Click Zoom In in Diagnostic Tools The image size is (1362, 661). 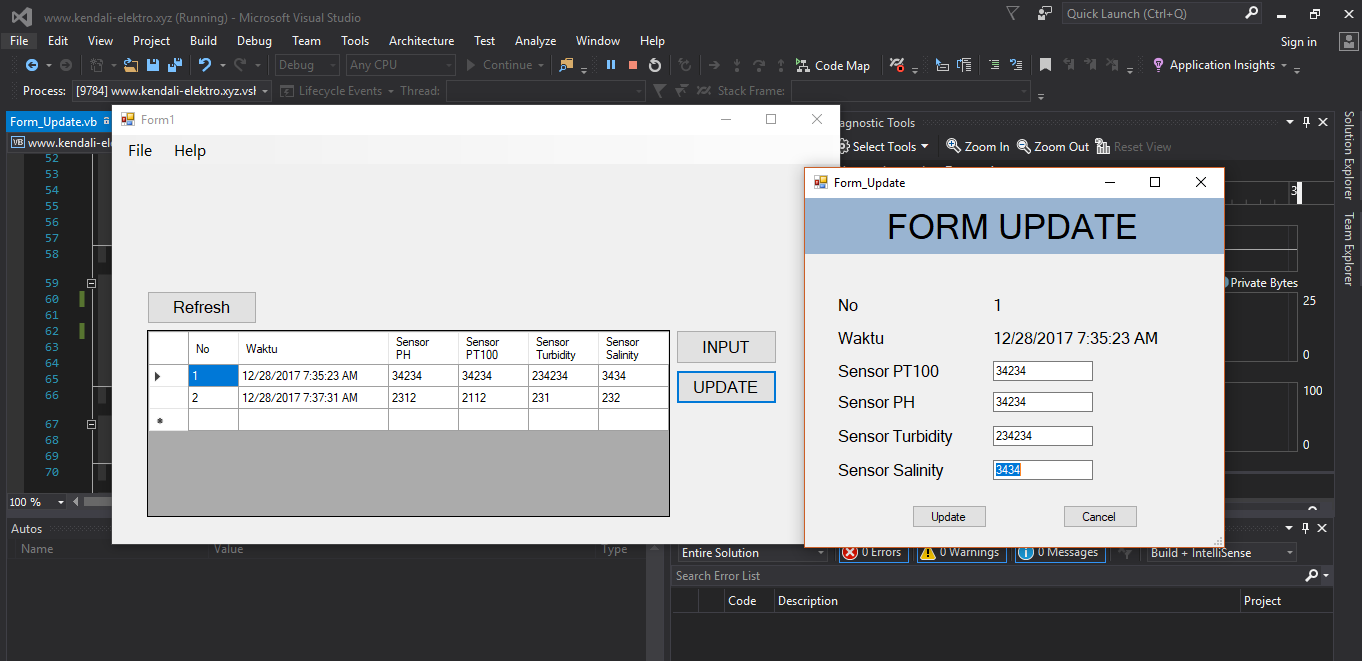(978, 146)
